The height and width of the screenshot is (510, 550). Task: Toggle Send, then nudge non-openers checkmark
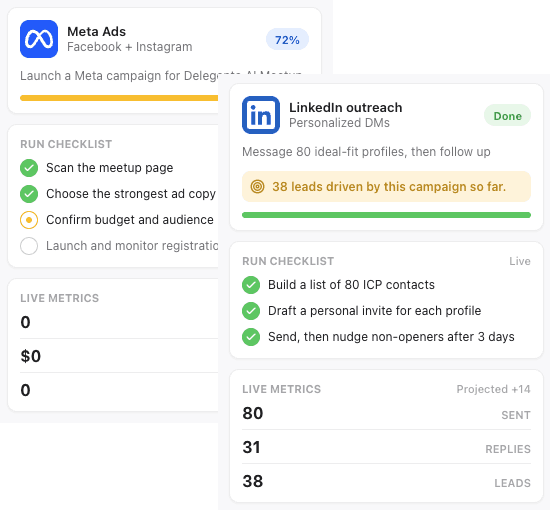click(x=251, y=337)
